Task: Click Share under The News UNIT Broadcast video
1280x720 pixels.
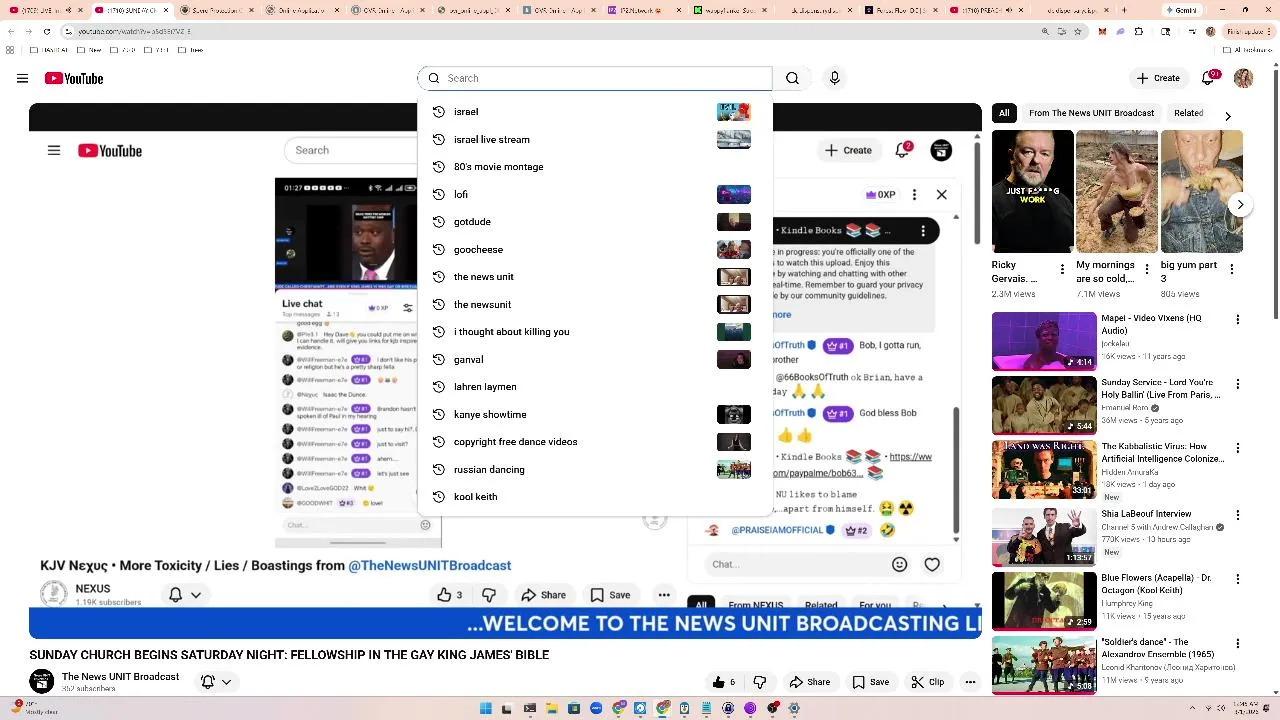Action: (809, 682)
